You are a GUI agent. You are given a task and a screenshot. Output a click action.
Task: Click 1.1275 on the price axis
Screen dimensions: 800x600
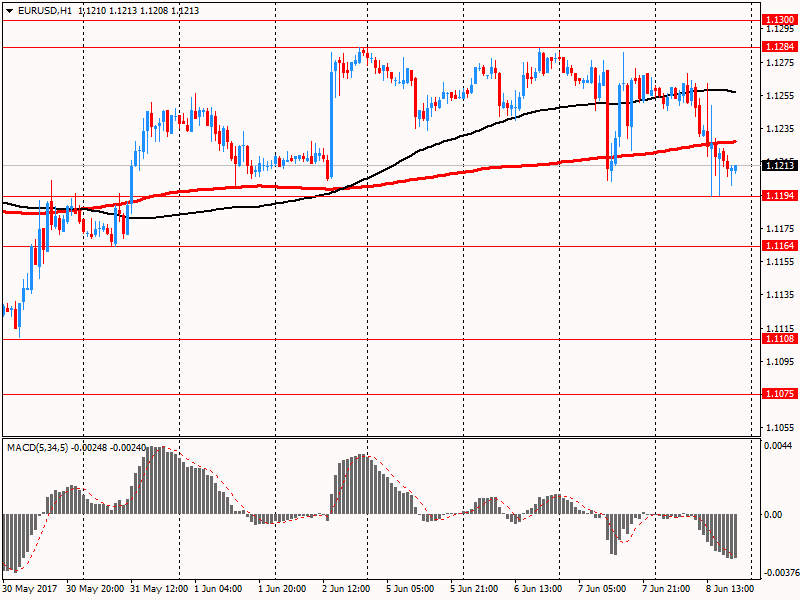click(x=781, y=62)
